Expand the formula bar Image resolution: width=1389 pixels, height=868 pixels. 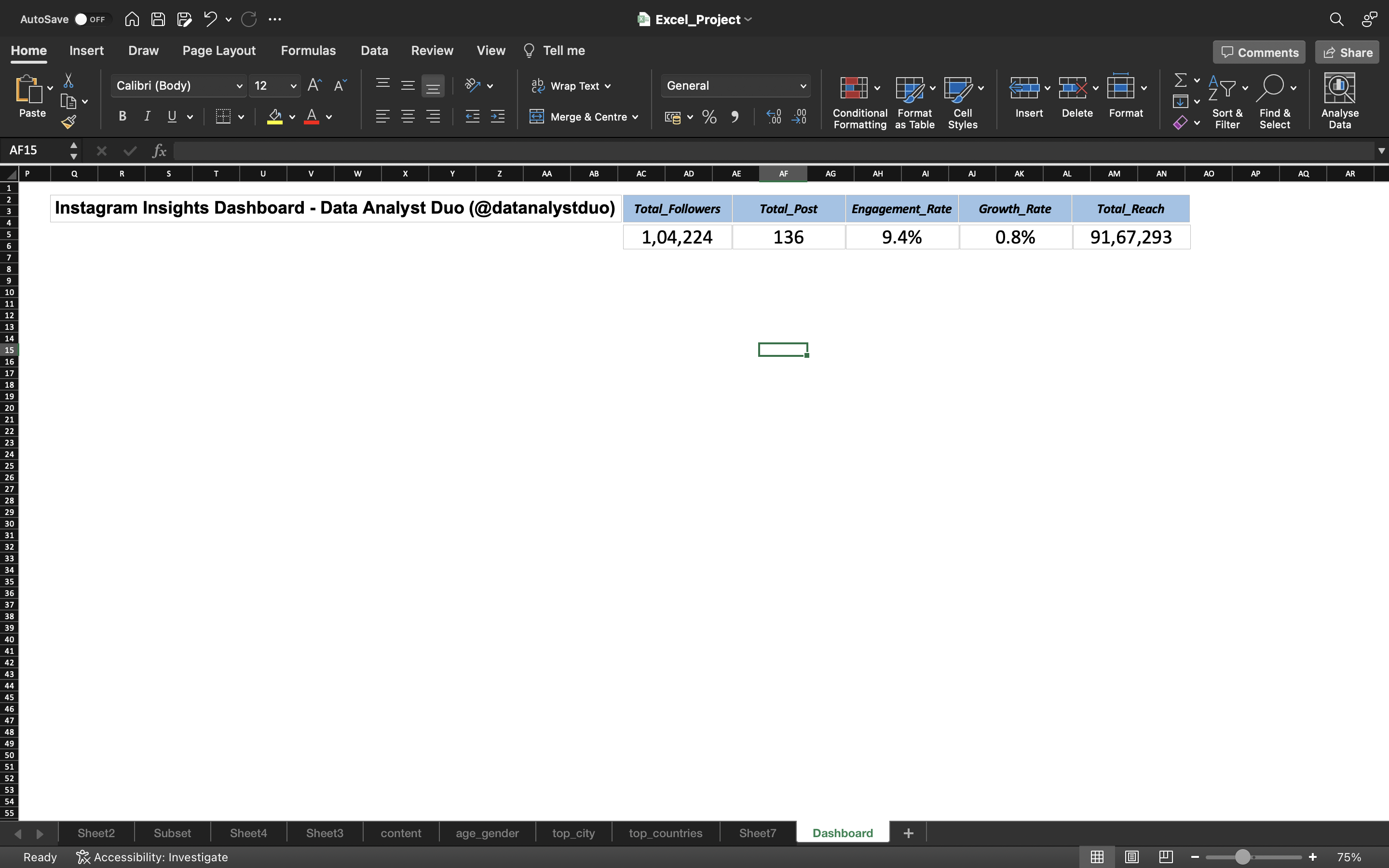[x=1382, y=151]
